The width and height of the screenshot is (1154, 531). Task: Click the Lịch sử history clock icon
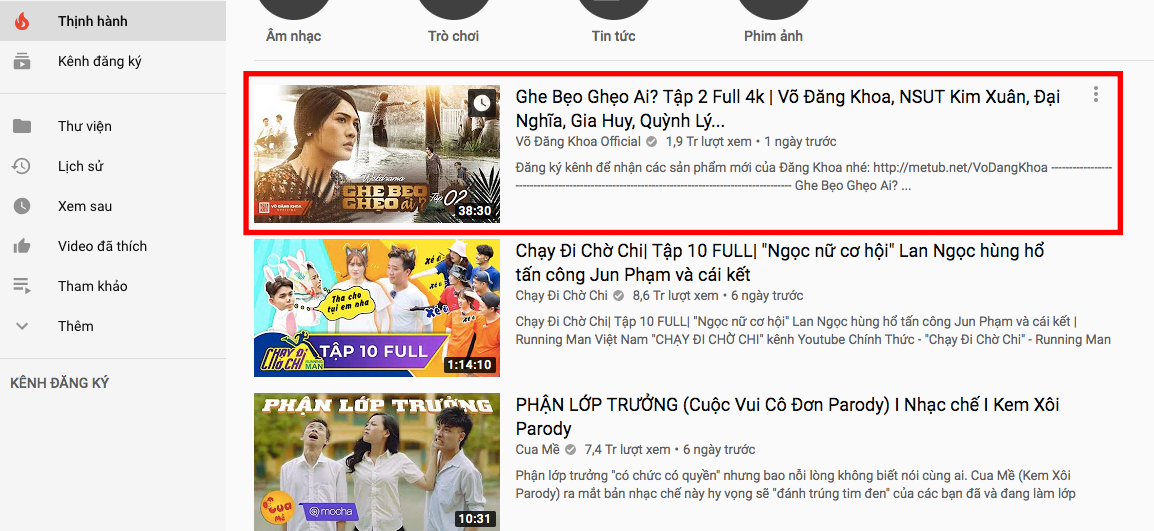click(22, 166)
